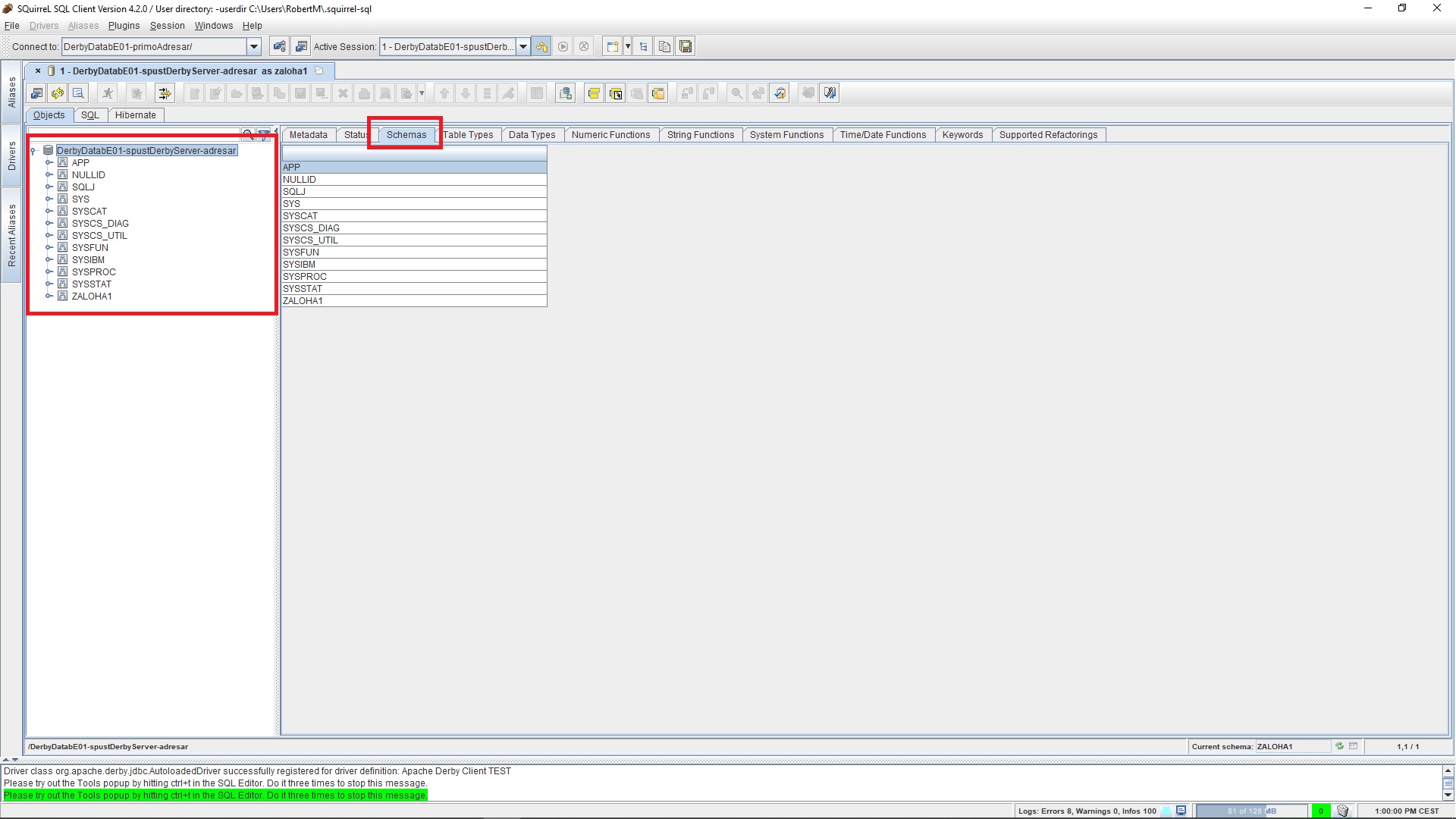Expand the ZALOHA1 schema node
Viewport: 1456px width, 819px height.
49,297
